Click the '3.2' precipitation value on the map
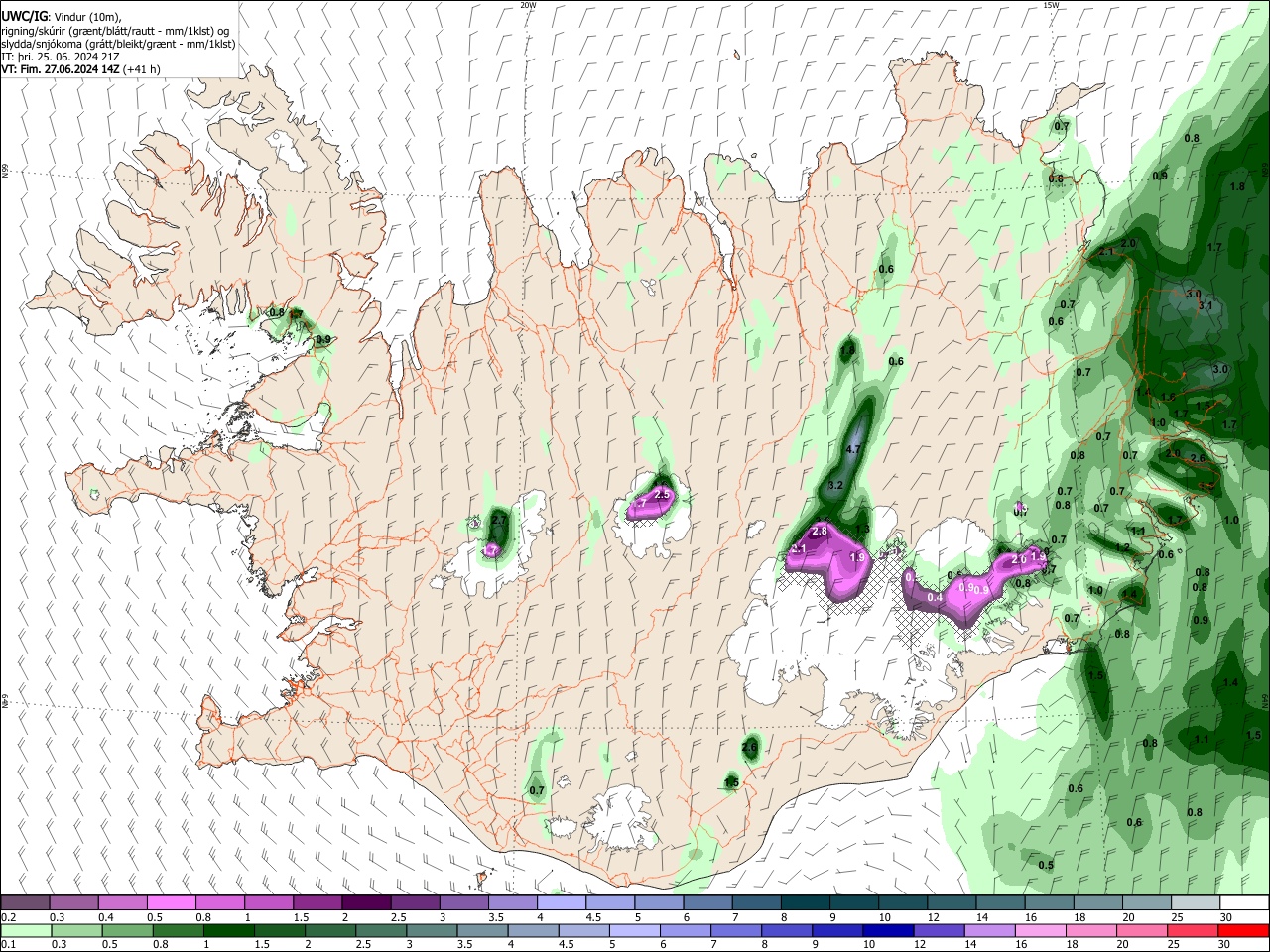Screen dimensions: 1270x952 (x=835, y=485)
